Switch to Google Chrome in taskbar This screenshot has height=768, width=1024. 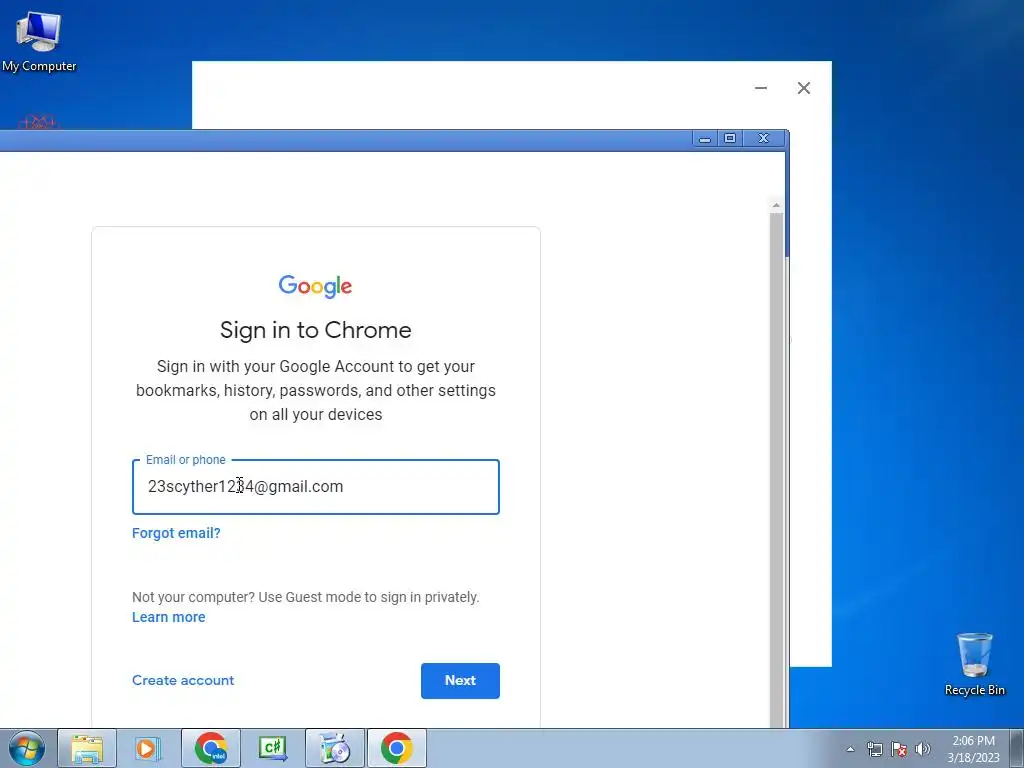(x=396, y=748)
